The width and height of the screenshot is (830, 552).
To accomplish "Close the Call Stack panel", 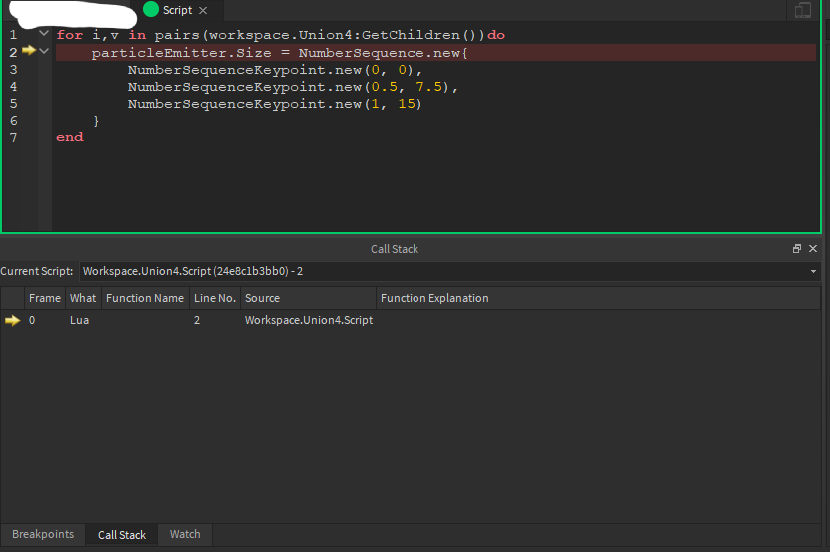I will point(813,249).
